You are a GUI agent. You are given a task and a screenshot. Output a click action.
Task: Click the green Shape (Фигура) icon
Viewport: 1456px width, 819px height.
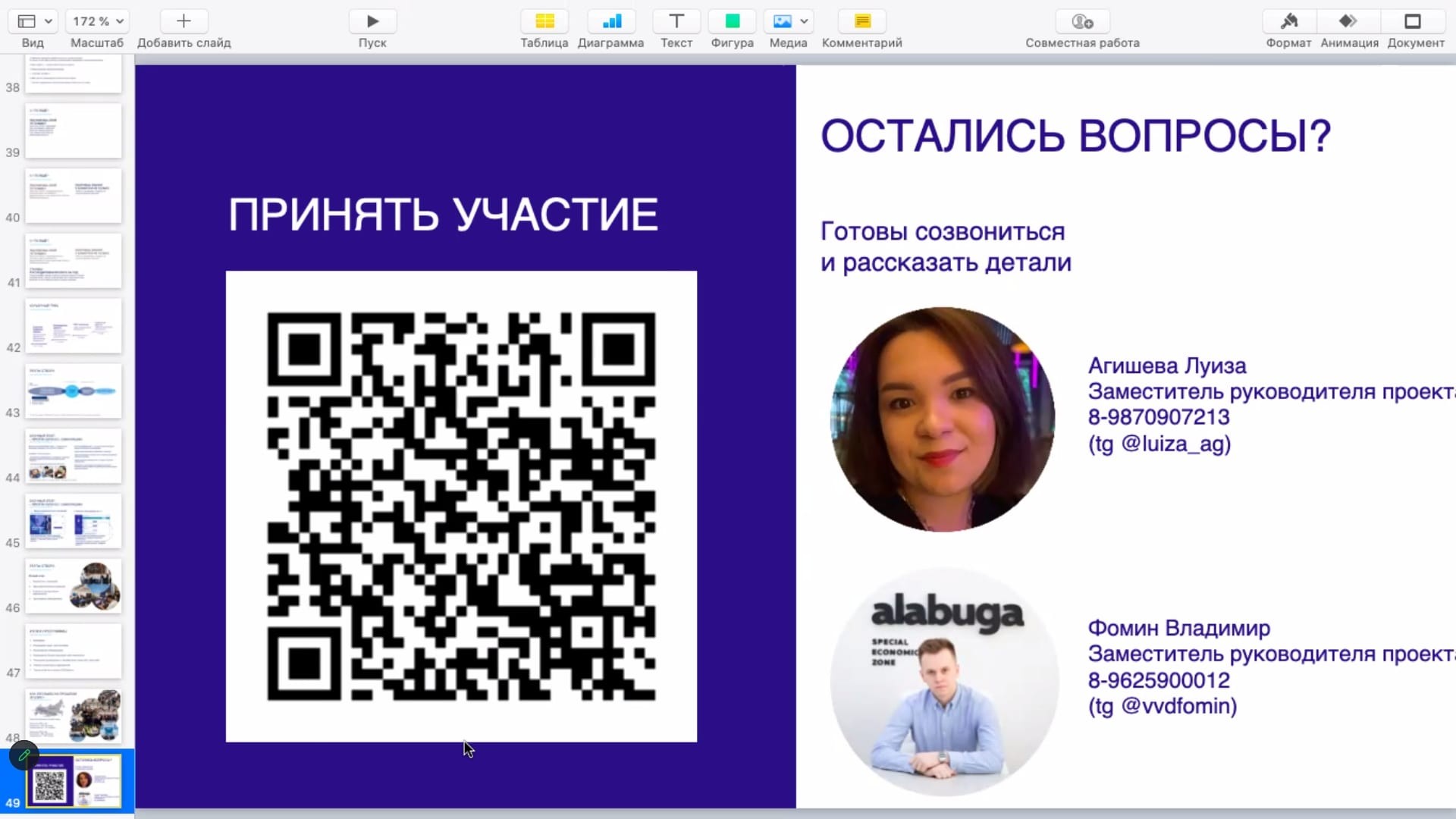pyautogui.click(x=732, y=21)
